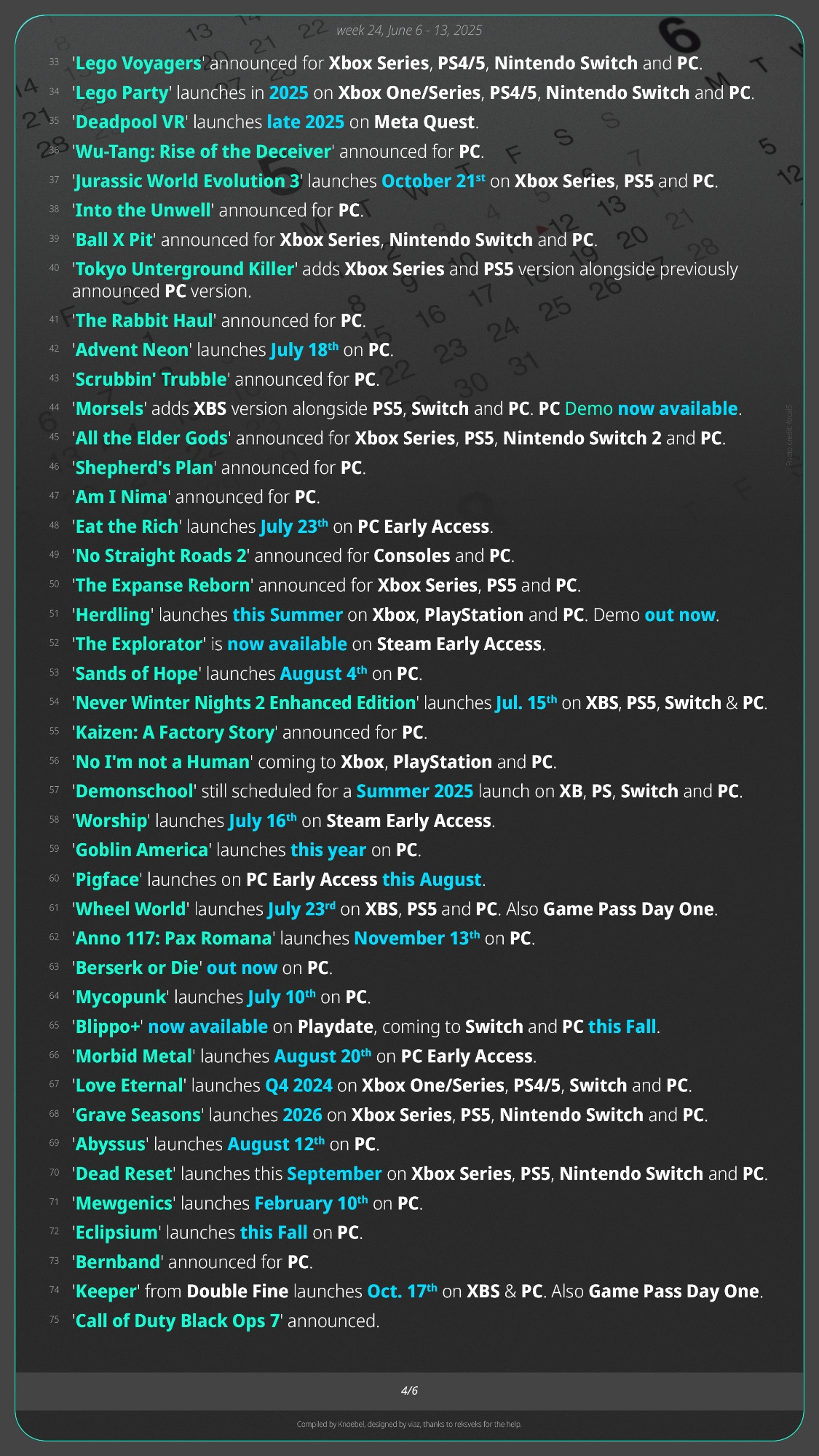
Task: Click 'Jurassic World Evolution 3' title
Action: click(x=187, y=181)
